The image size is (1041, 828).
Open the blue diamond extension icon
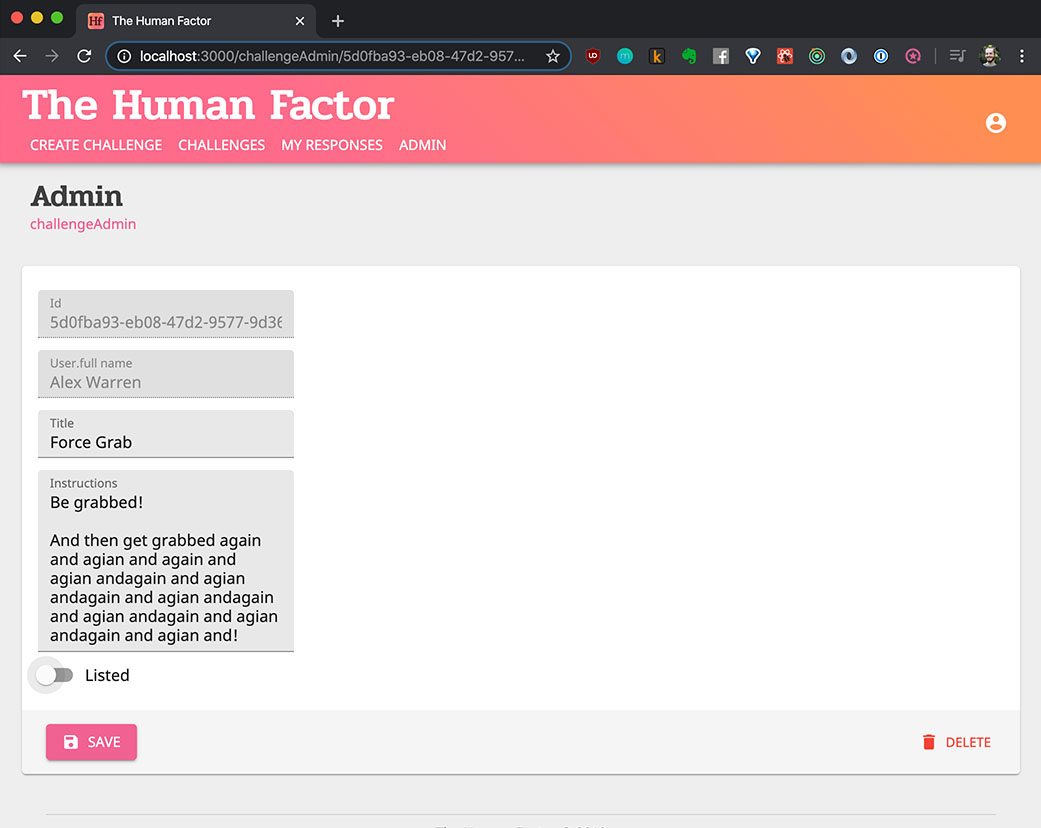pyautogui.click(x=753, y=56)
